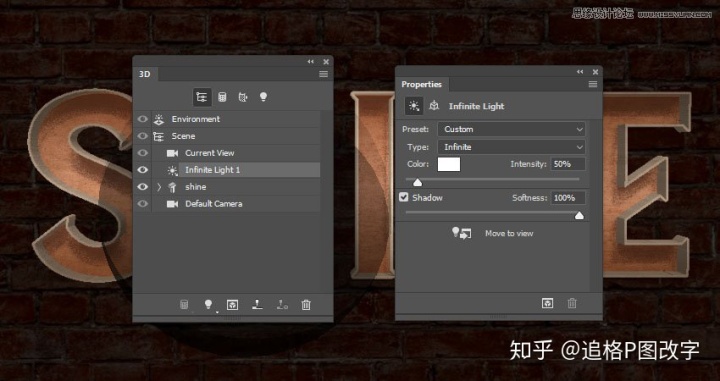Click the Current View camera icon
This screenshot has width=720, height=381.
tap(172, 153)
